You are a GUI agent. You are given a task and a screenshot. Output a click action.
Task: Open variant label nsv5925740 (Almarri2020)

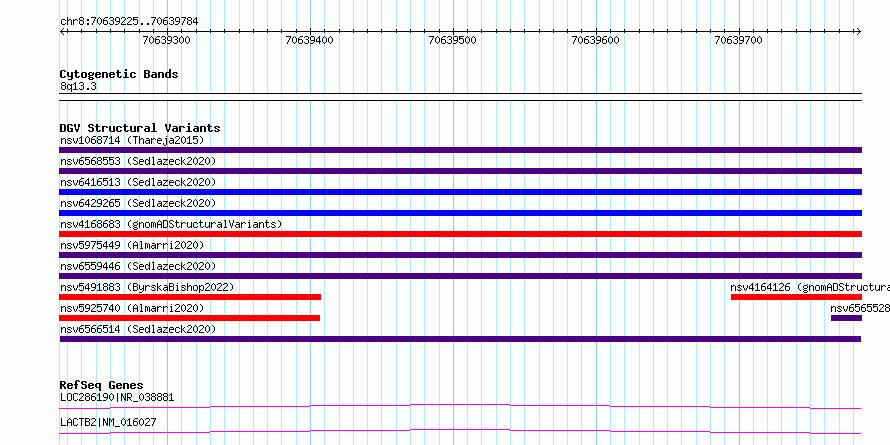coord(132,308)
